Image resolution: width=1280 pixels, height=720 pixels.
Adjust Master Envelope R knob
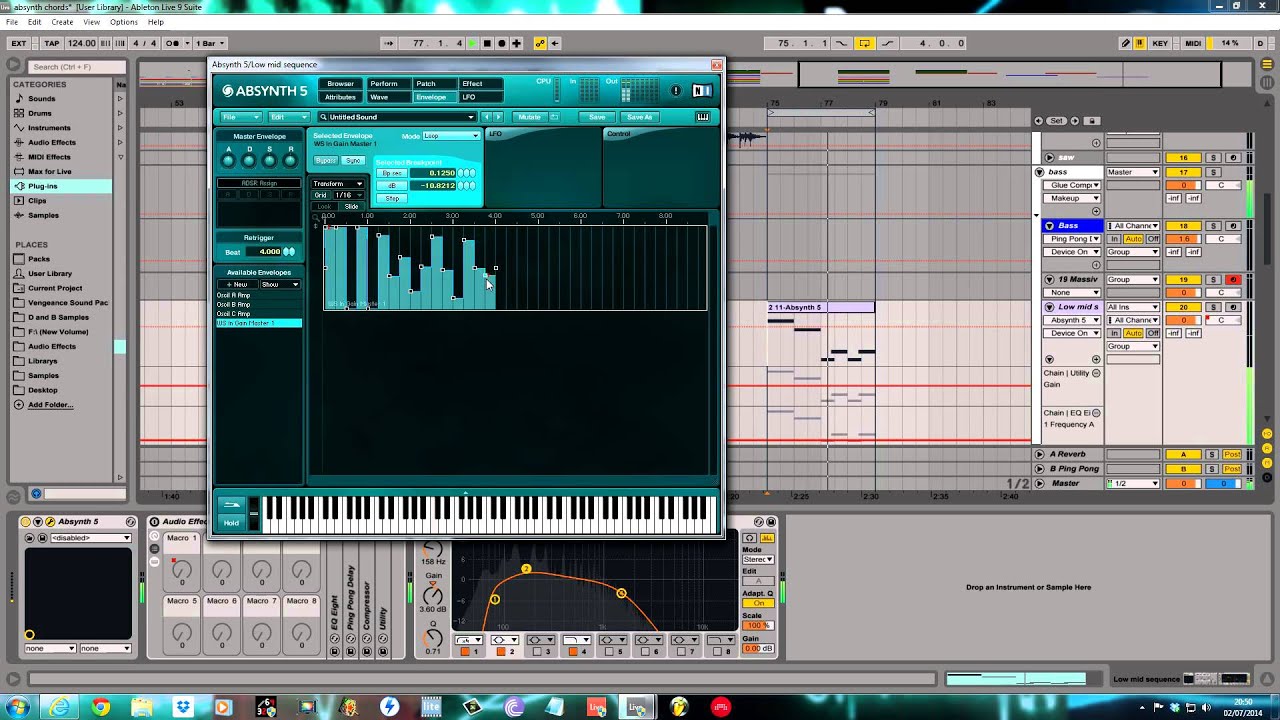[291, 160]
